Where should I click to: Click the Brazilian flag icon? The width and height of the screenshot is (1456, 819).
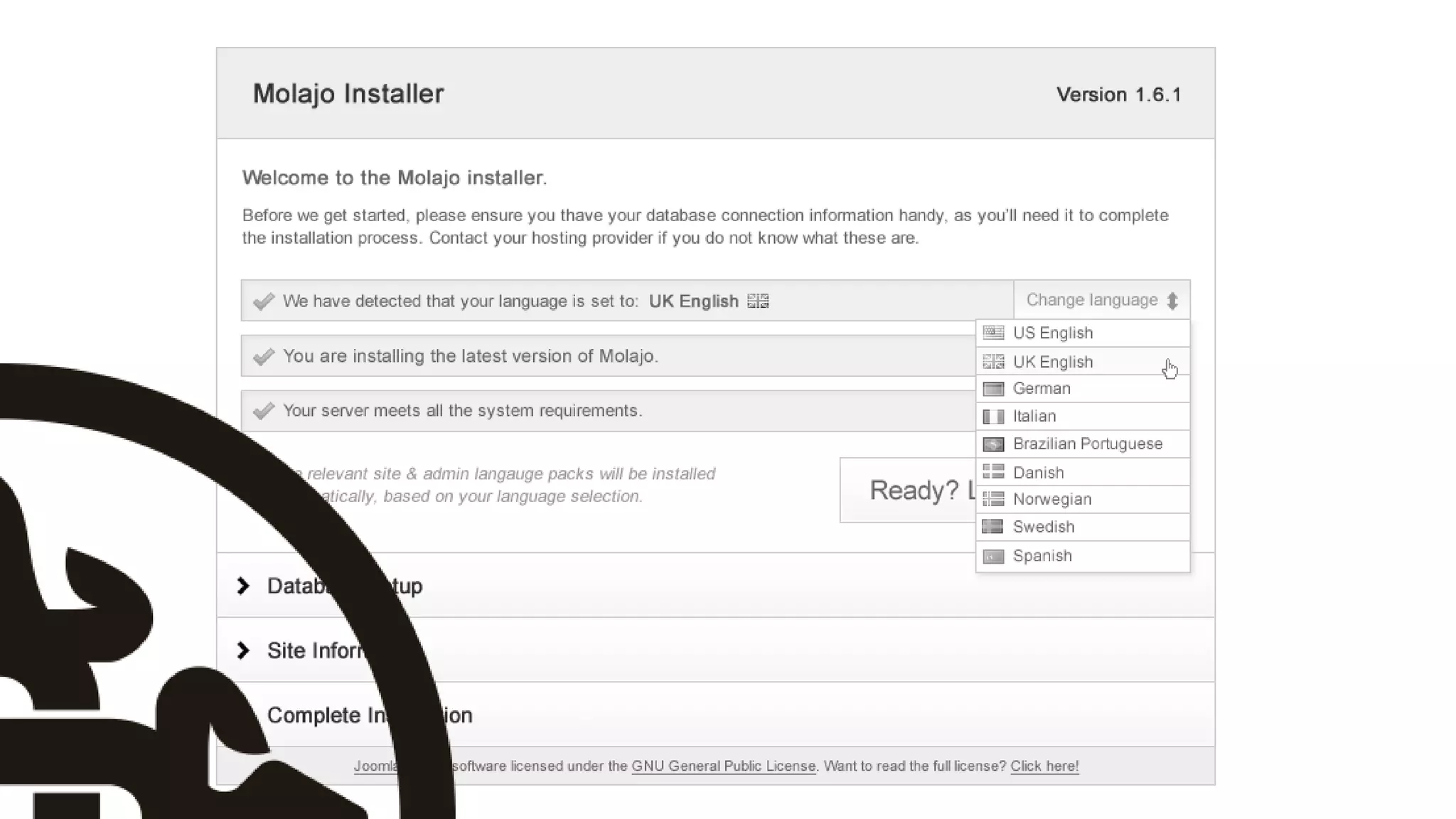[993, 444]
